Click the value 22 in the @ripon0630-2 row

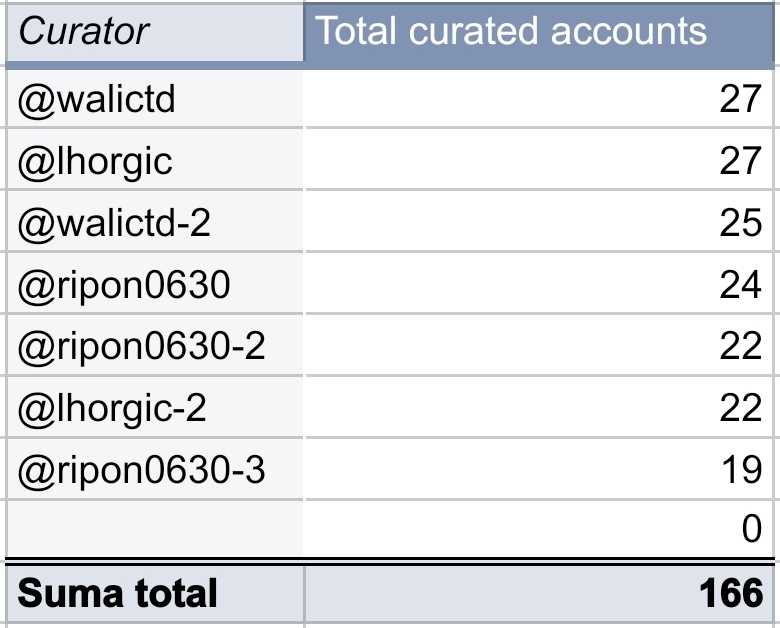point(740,347)
